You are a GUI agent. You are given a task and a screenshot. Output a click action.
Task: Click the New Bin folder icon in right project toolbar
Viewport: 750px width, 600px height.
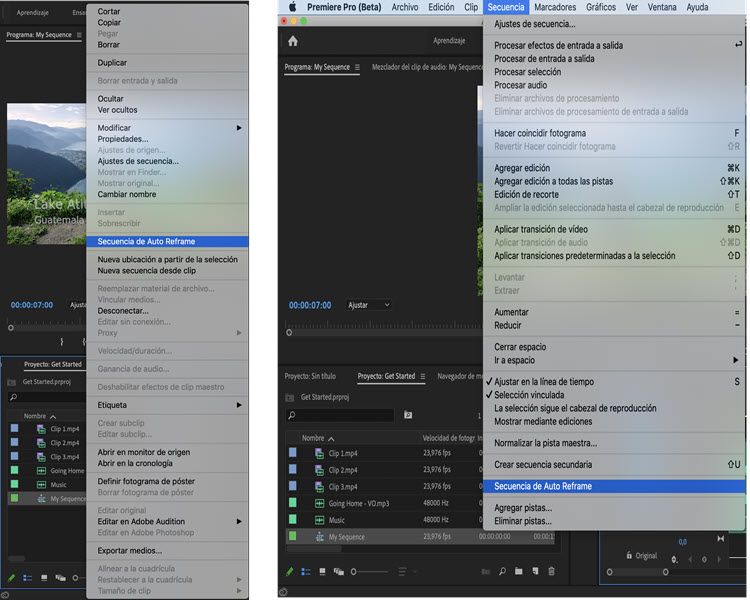[x=519, y=571]
